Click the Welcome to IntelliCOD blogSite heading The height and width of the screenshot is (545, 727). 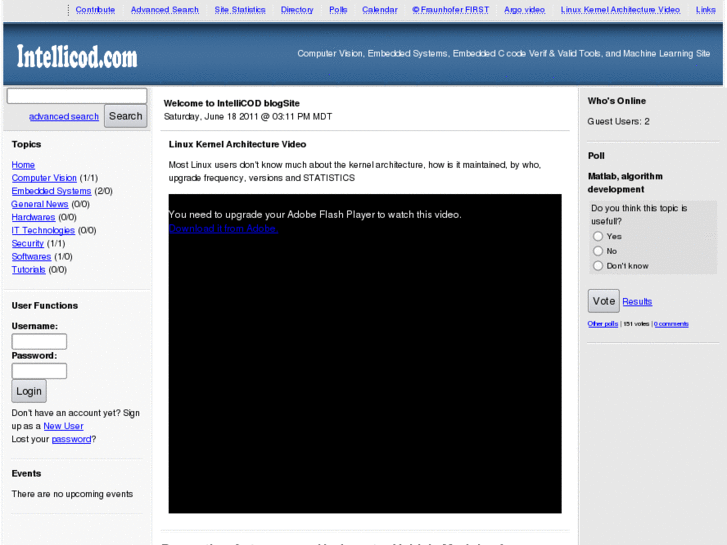click(232, 103)
